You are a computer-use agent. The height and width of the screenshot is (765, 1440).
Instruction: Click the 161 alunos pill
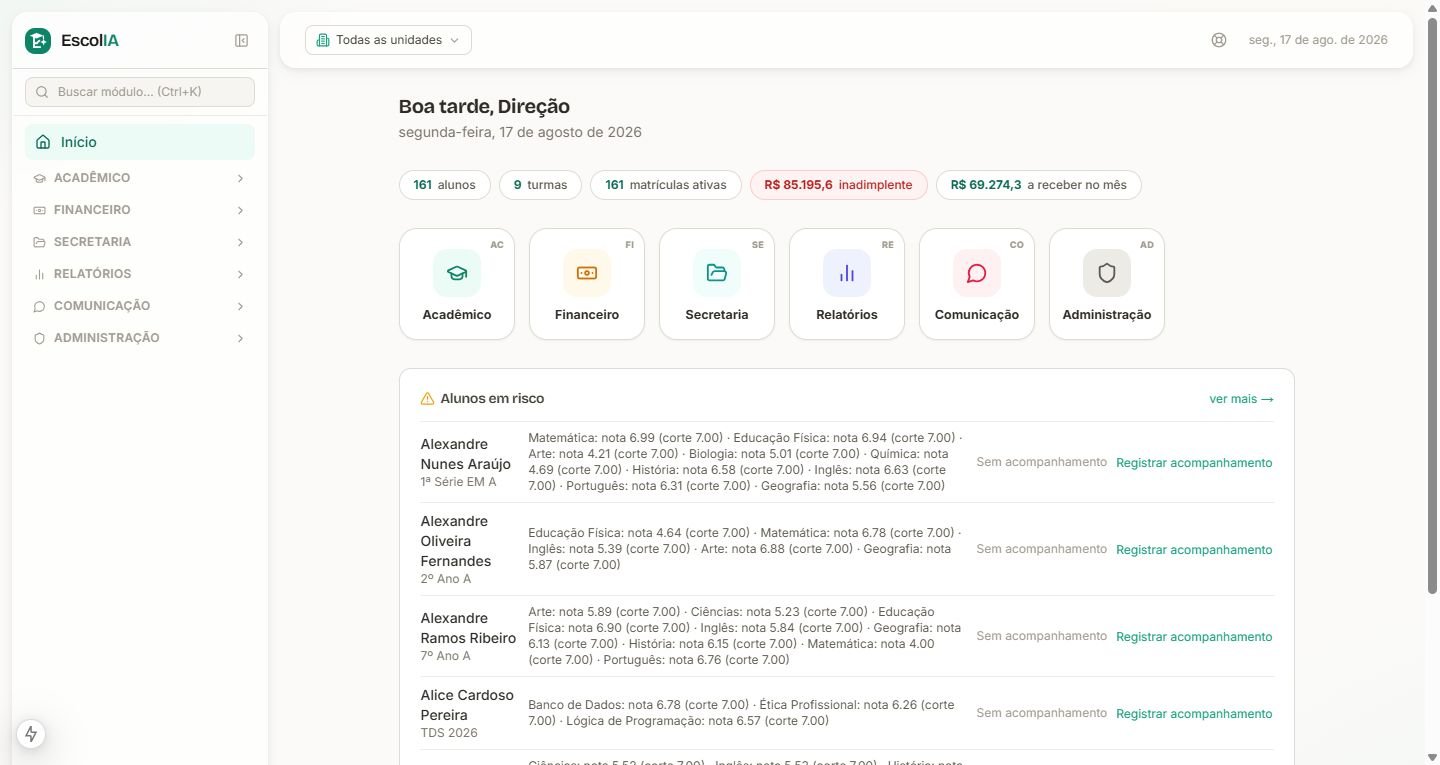tap(444, 185)
